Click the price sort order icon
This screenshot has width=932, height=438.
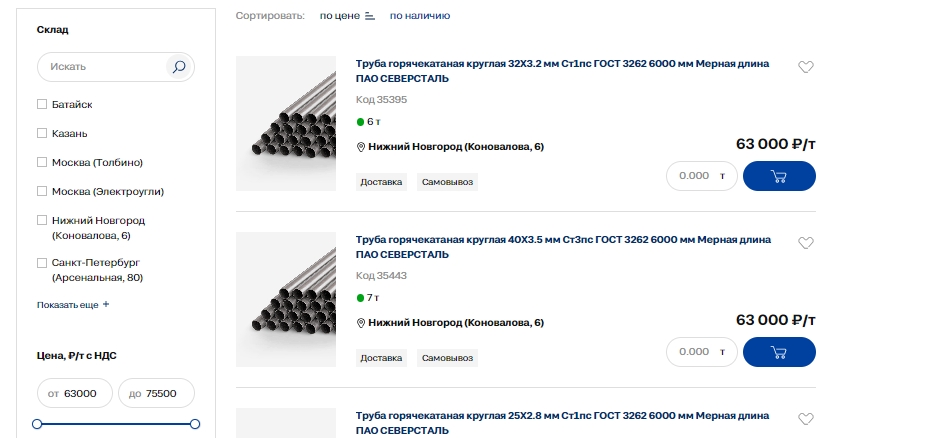tap(370, 16)
